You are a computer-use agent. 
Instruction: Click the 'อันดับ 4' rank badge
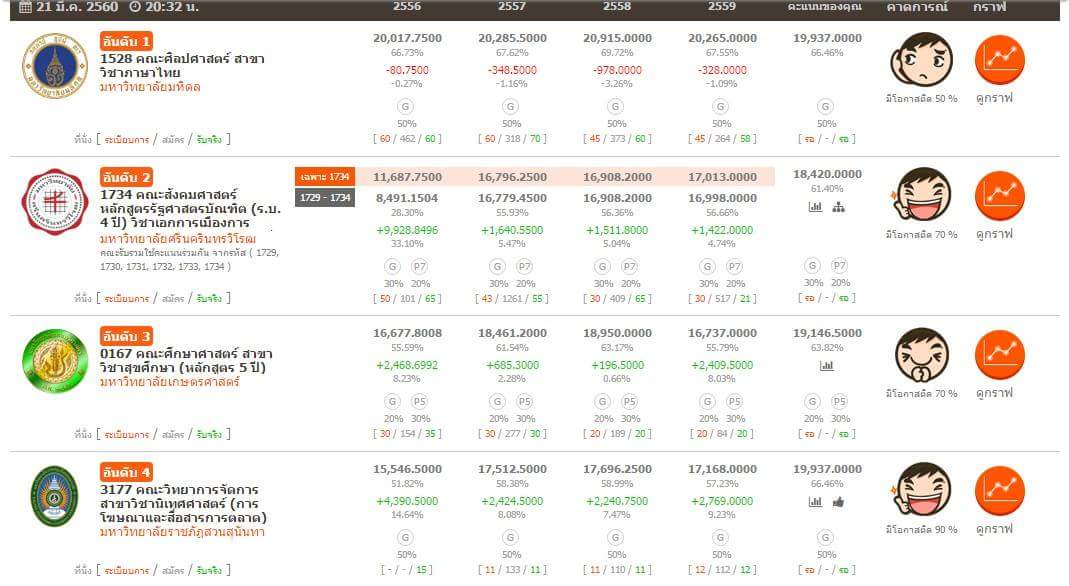(126, 473)
